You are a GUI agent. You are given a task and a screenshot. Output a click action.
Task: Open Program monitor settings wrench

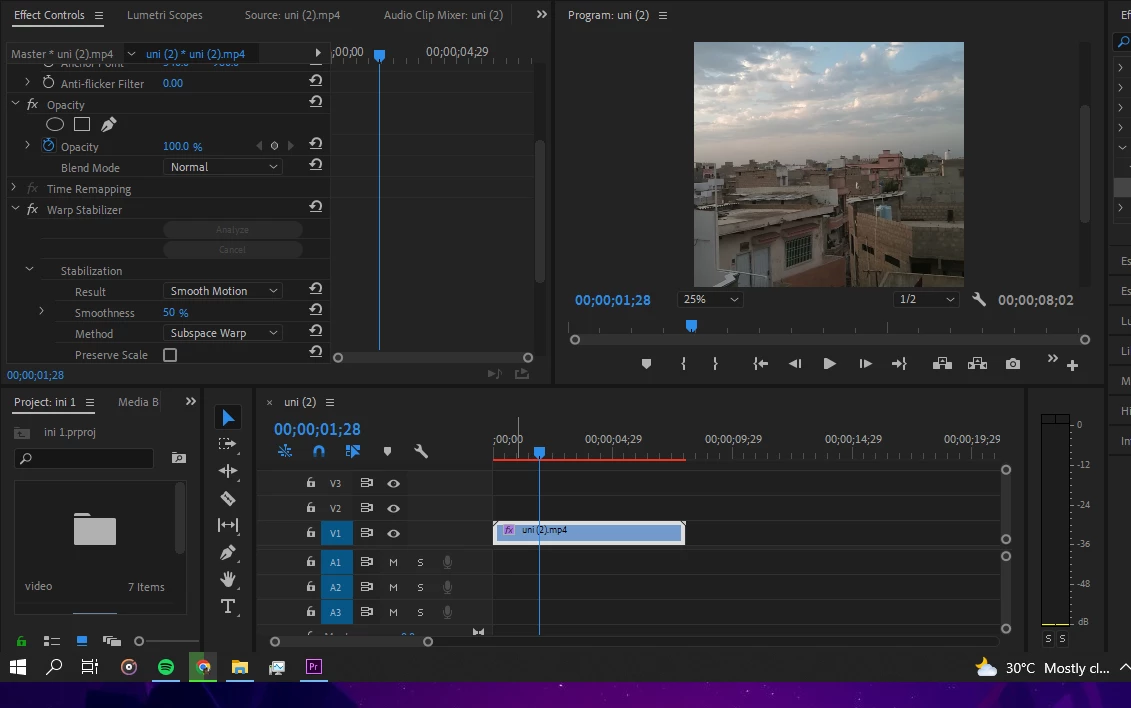[979, 299]
